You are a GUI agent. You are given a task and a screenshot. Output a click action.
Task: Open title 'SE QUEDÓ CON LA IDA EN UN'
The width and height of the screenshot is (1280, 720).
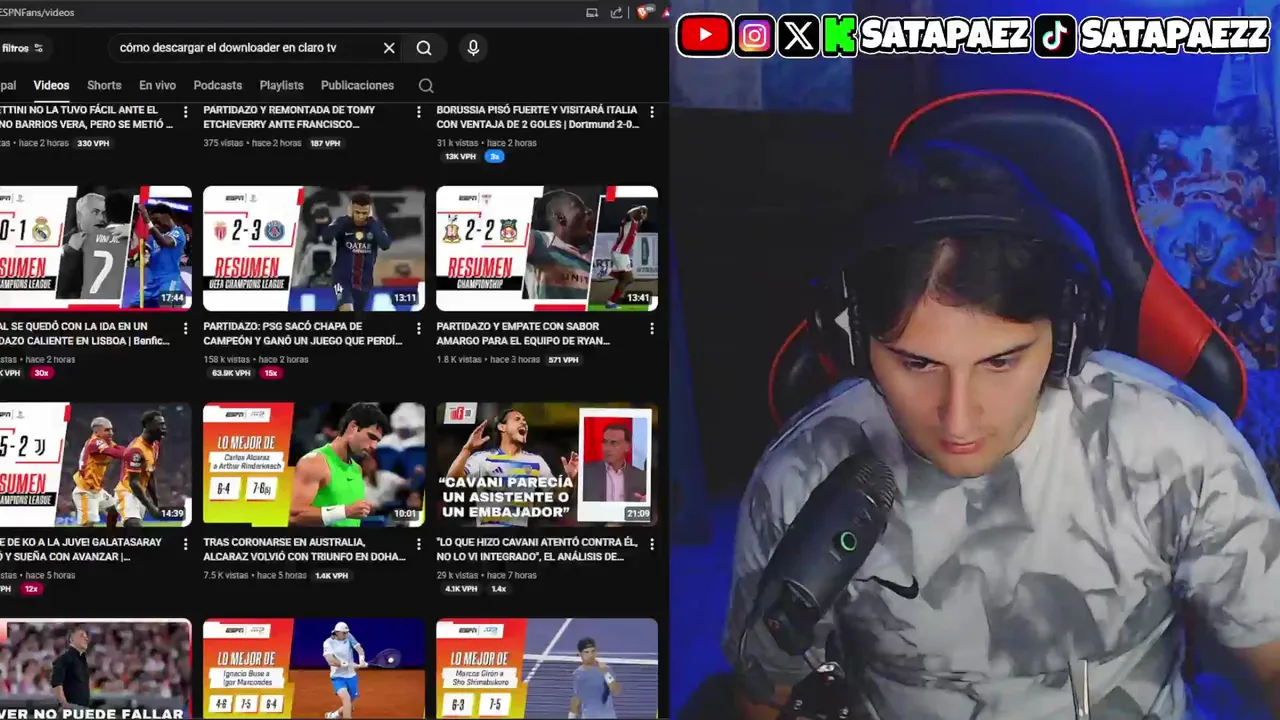[x=86, y=333]
